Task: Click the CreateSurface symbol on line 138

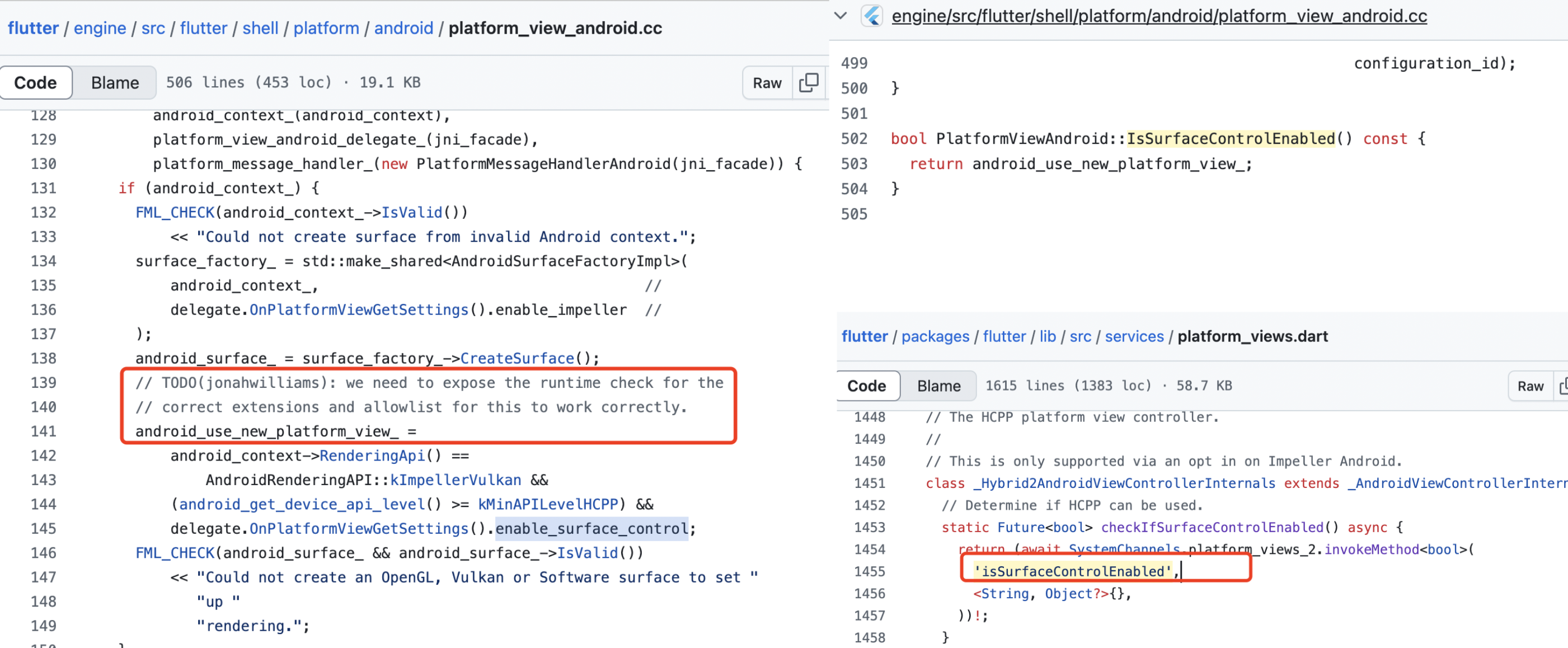Action: [517, 358]
